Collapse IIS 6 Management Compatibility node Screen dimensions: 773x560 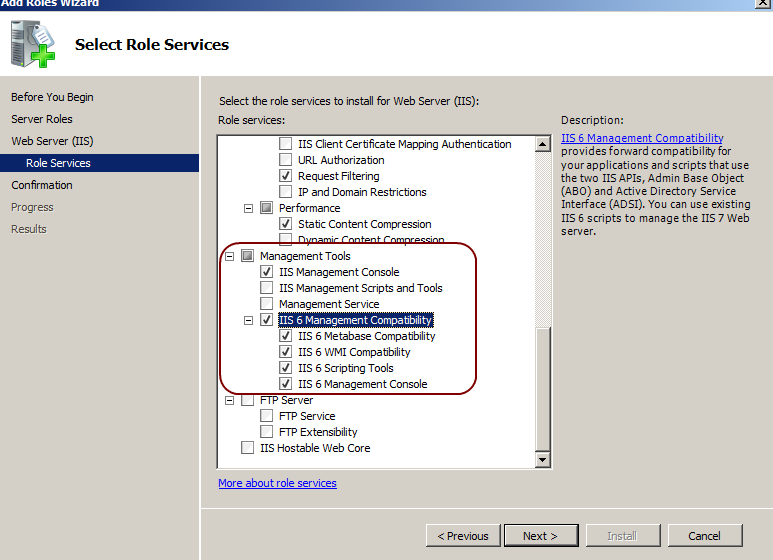pyautogui.click(x=248, y=320)
